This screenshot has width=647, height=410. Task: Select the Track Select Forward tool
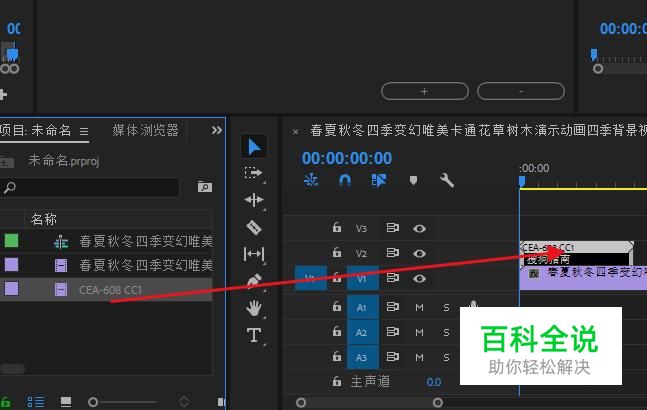click(253, 172)
